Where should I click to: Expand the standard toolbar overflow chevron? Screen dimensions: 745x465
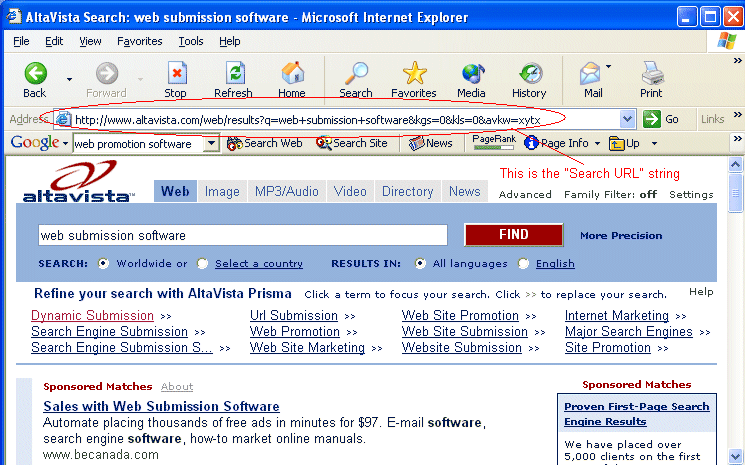737,61
